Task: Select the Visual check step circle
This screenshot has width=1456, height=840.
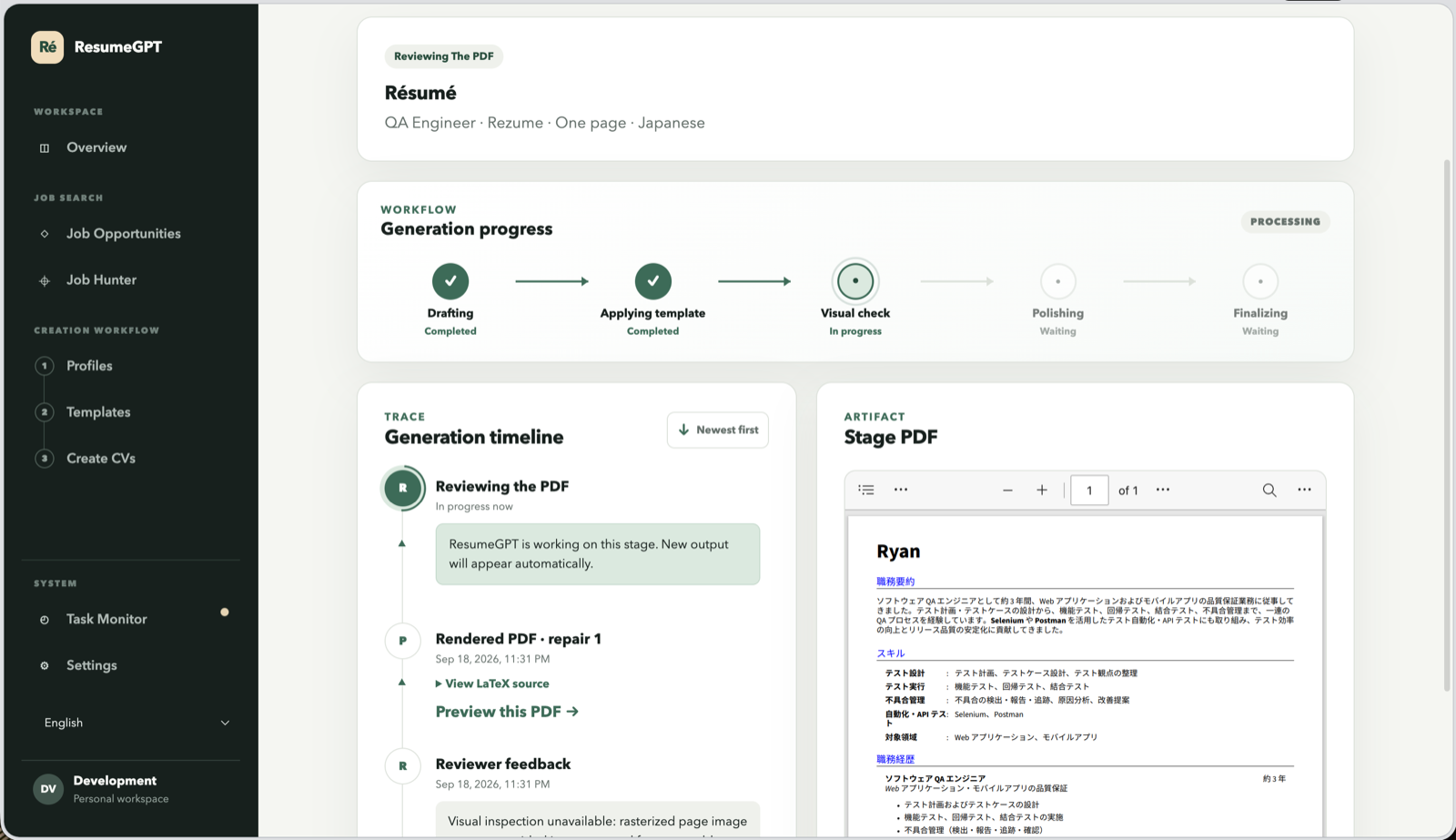Action: coord(855,281)
